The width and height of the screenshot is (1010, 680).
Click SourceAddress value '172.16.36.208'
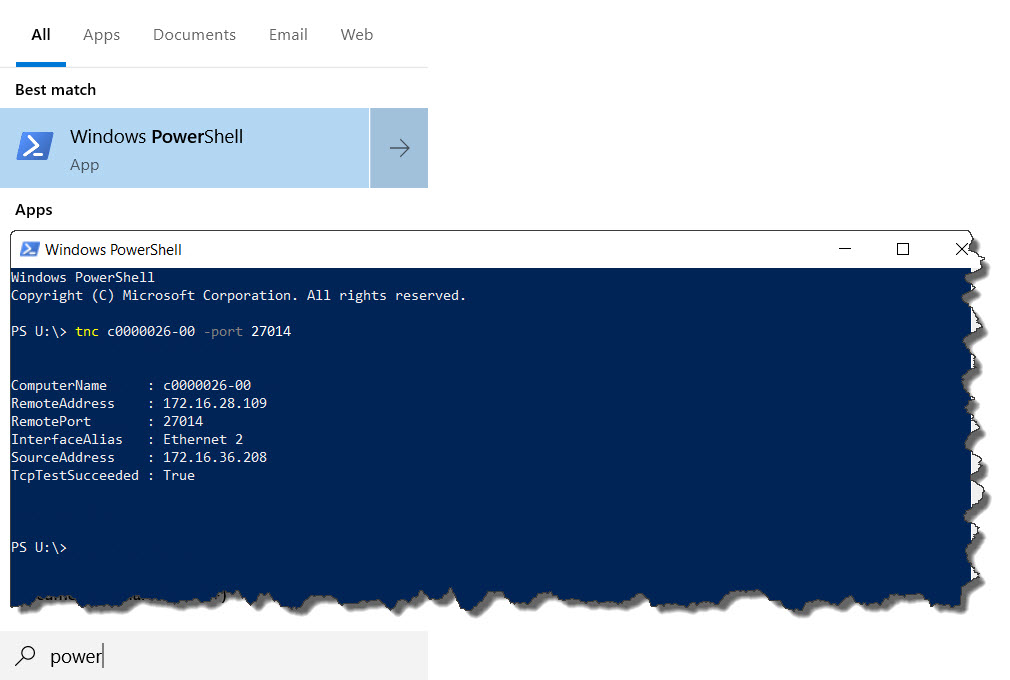point(214,457)
